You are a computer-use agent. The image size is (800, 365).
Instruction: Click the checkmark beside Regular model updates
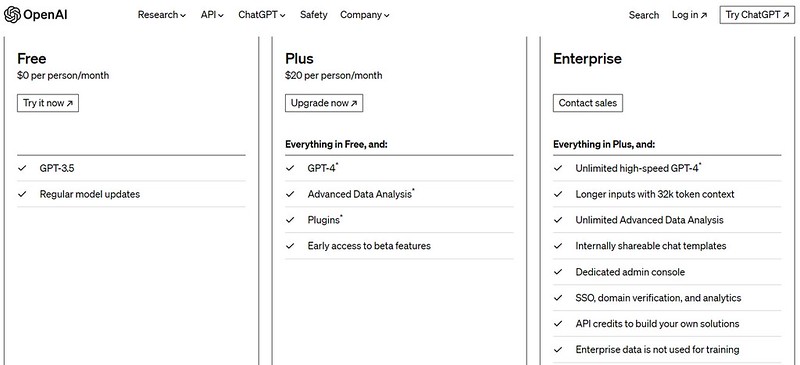21,194
